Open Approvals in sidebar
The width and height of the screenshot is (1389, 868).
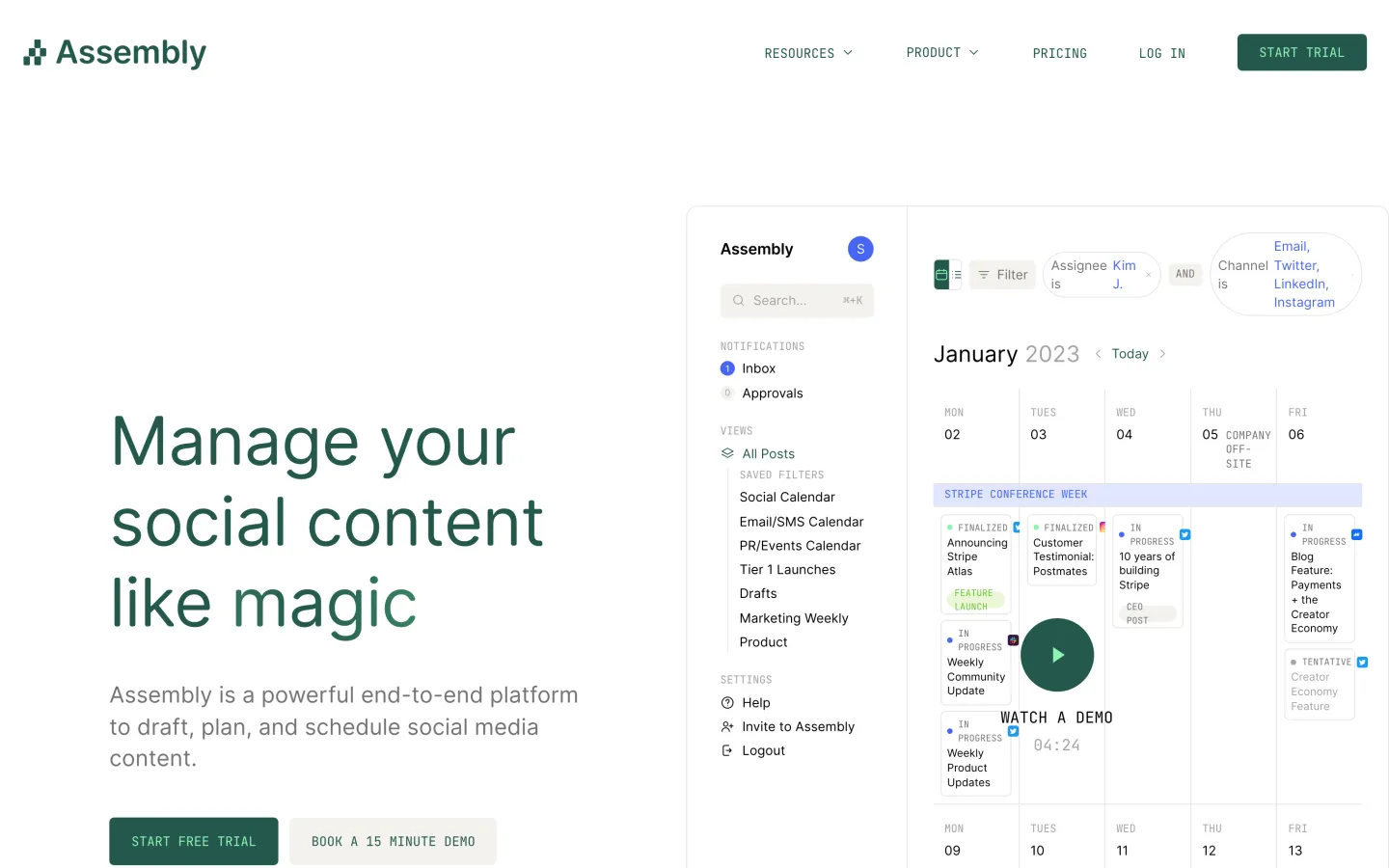pyautogui.click(x=773, y=393)
